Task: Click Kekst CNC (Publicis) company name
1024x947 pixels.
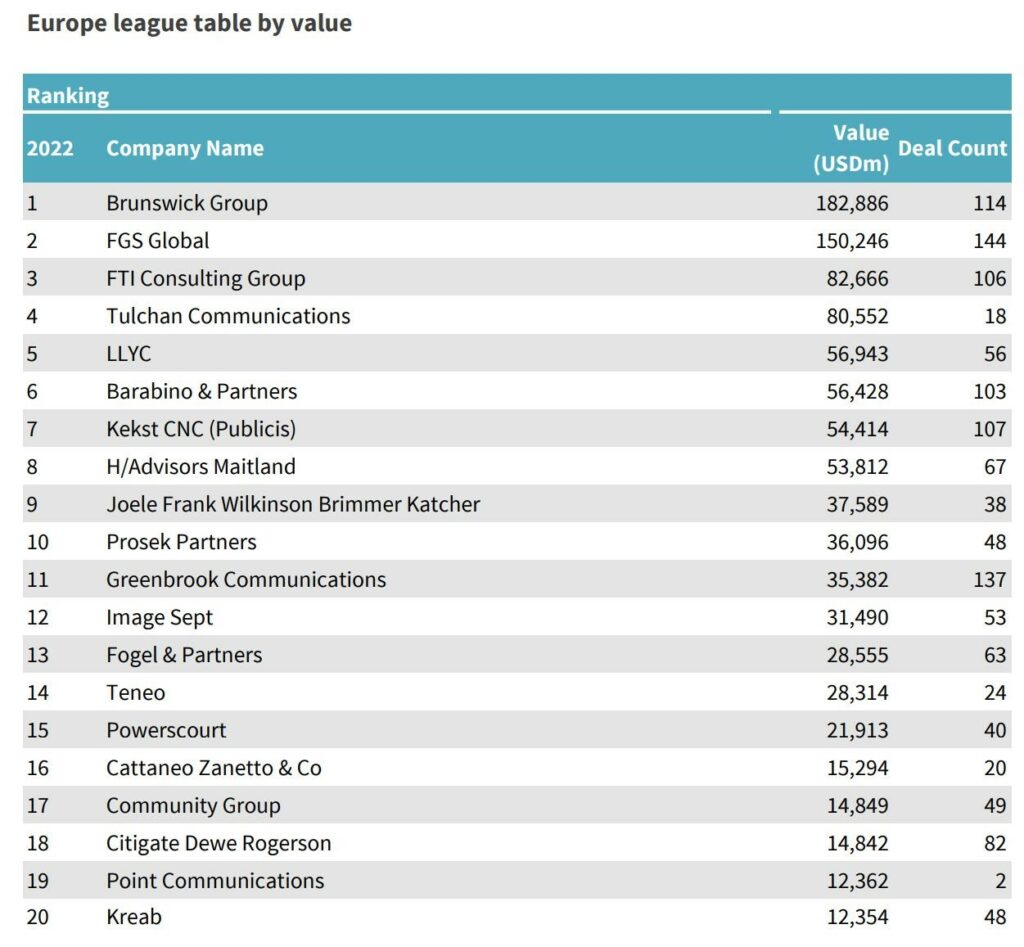Action: coord(201,429)
